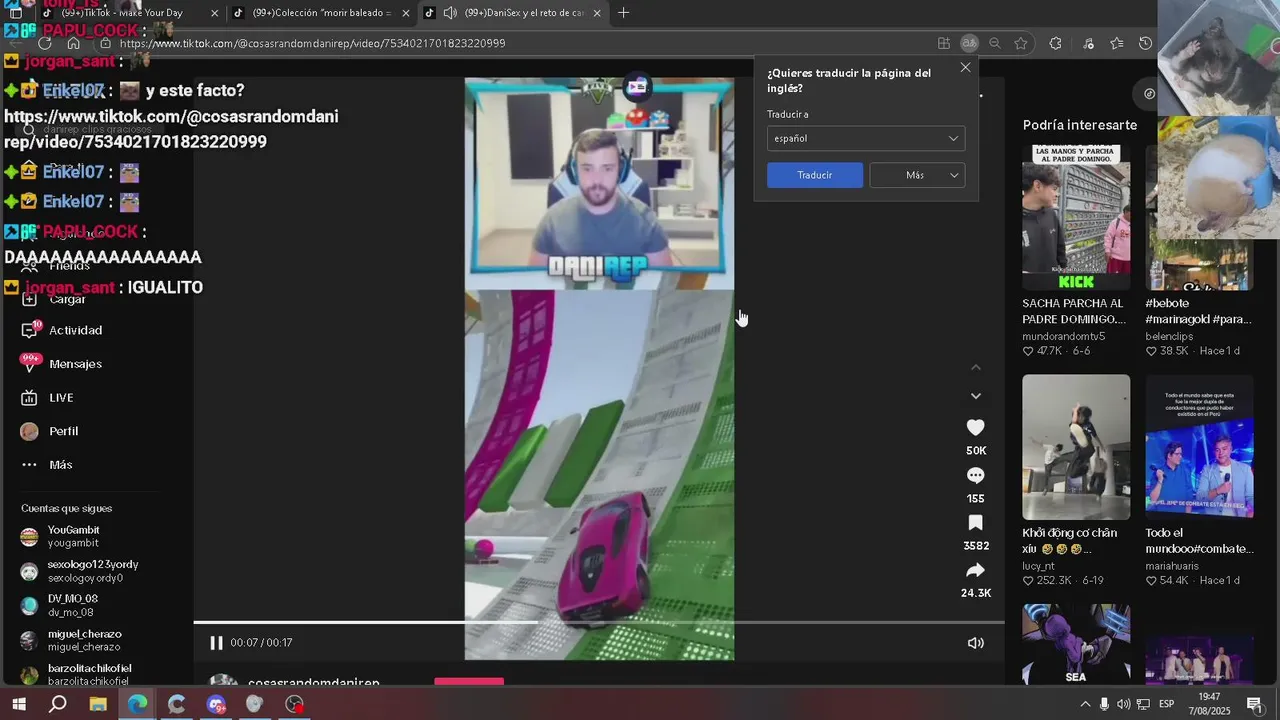Close the DaniSex y el reto tab
This screenshot has height=720, width=1280.
pyautogui.click(x=597, y=13)
